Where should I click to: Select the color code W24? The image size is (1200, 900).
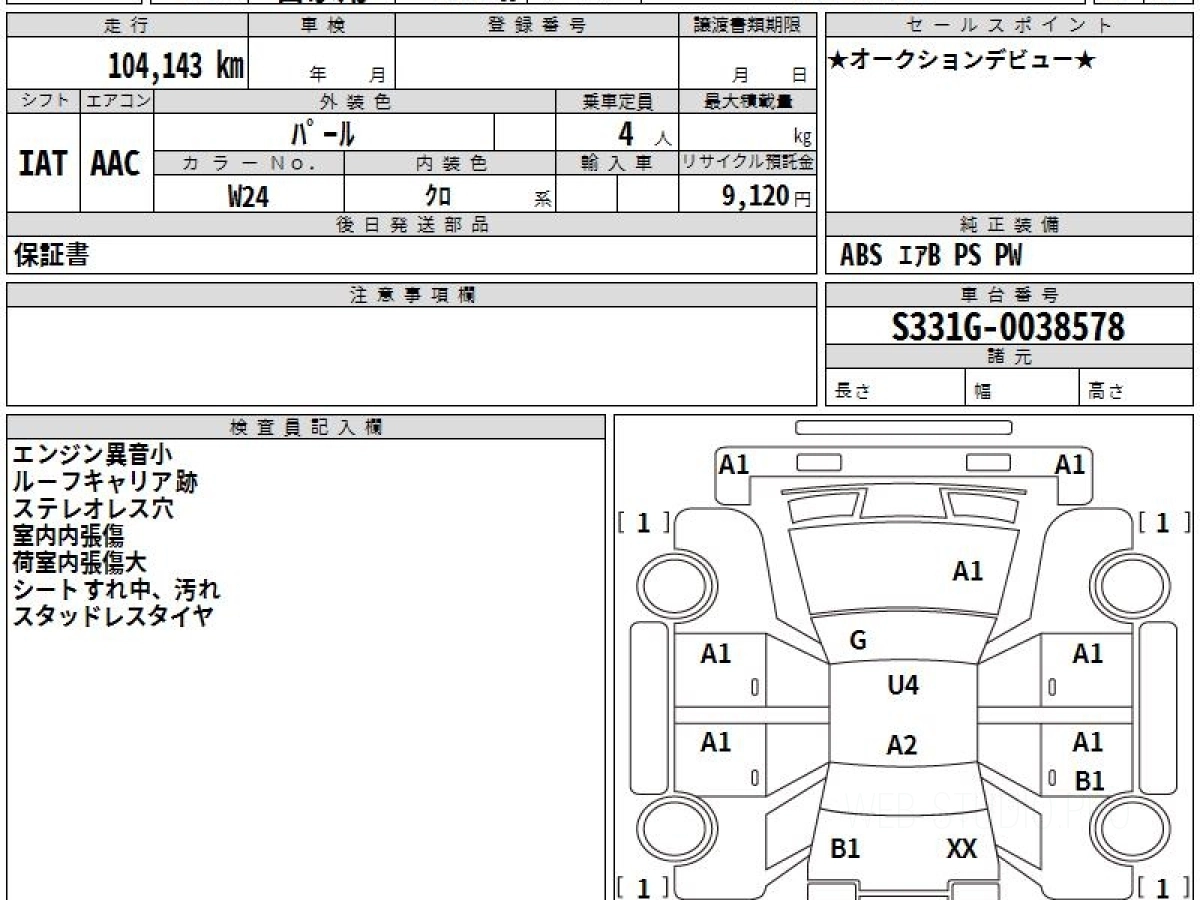pos(249,196)
